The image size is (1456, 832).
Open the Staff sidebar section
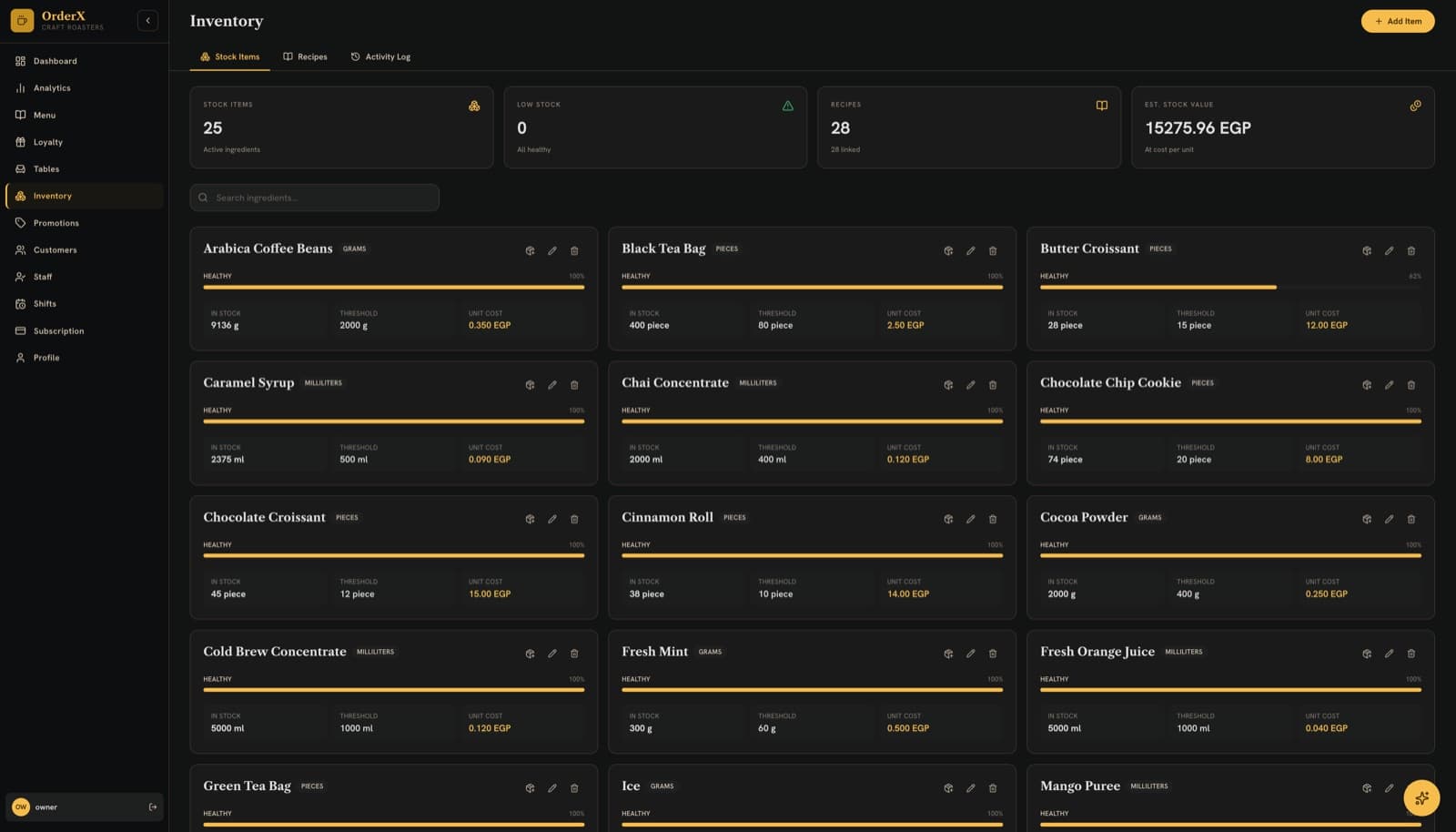tap(84, 277)
